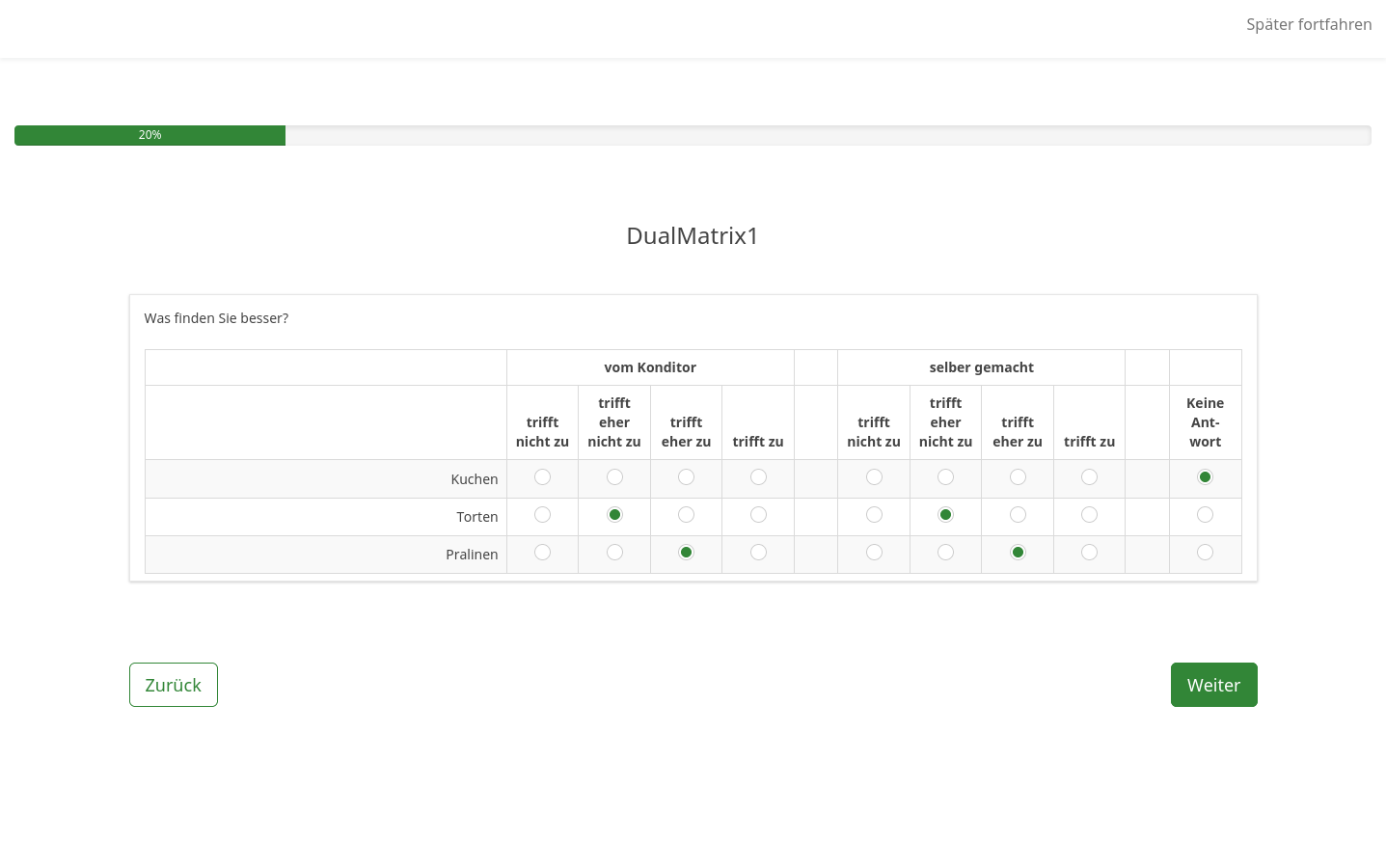Viewport: 1386px width, 868px height.
Task: Select vom Konditor 'trifft eher nicht zu' for Torten
Action: [x=614, y=515]
